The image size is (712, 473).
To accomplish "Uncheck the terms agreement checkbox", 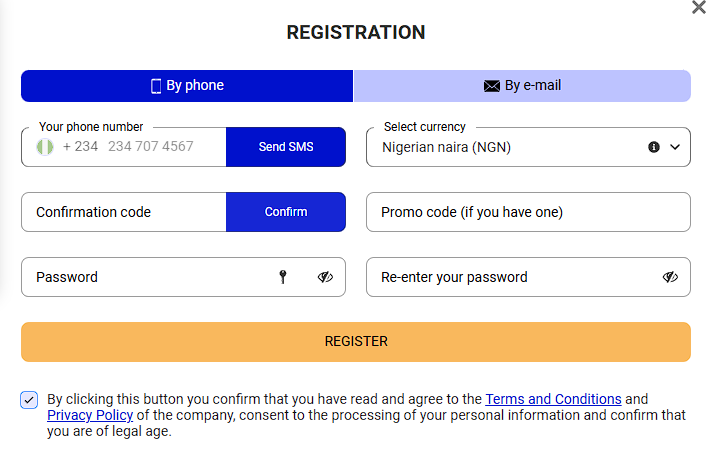I will (x=30, y=399).
